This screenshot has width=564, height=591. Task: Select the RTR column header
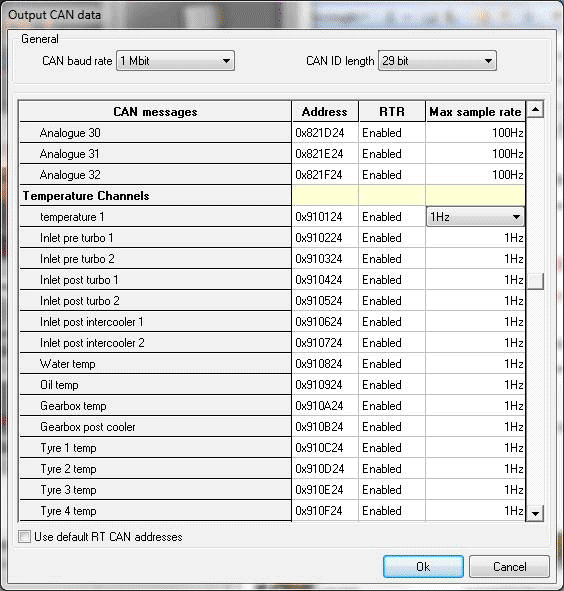(x=392, y=112)
